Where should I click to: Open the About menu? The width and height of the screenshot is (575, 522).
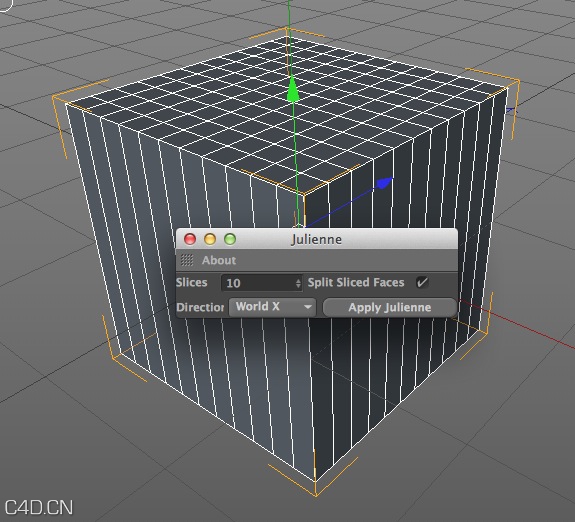[219, 260]
